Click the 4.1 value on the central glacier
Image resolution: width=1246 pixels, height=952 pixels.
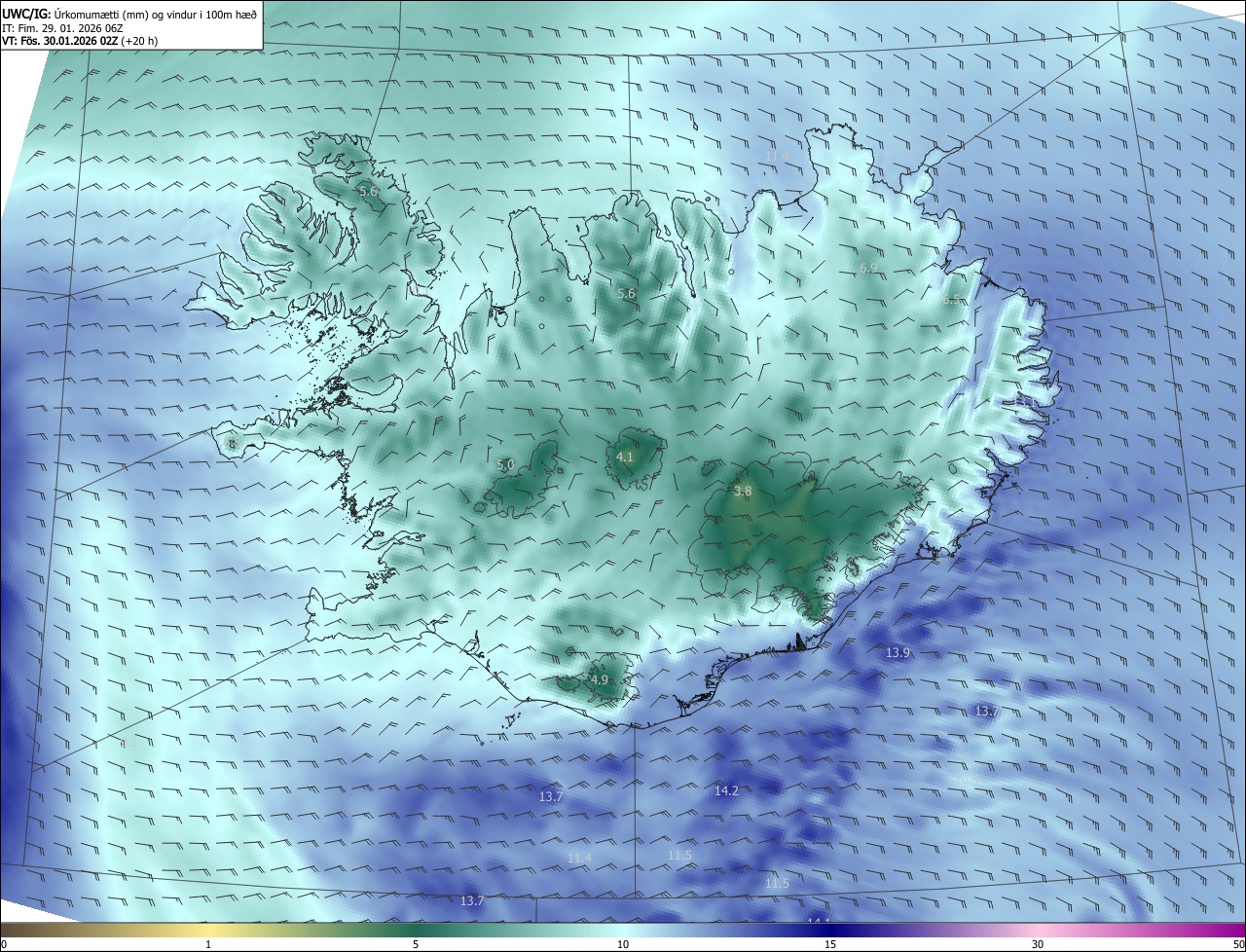pyautogui.click(x=625, y=457)
